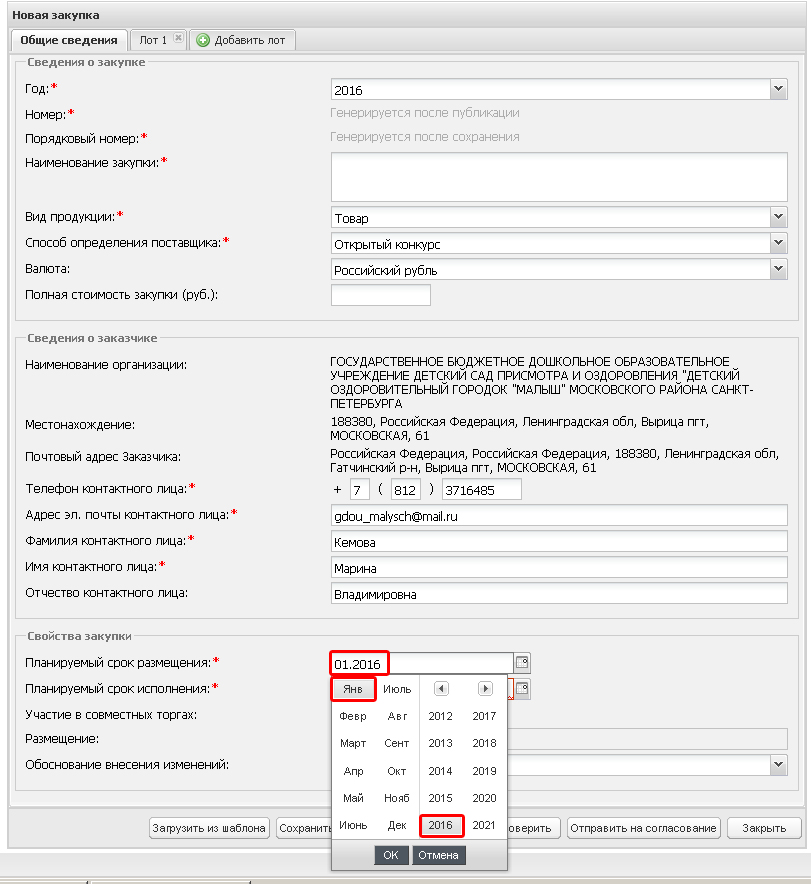The width and height of the screenshot is (811, 884).
Task: Select year 2014 in picker
Action: click(441, 771)
